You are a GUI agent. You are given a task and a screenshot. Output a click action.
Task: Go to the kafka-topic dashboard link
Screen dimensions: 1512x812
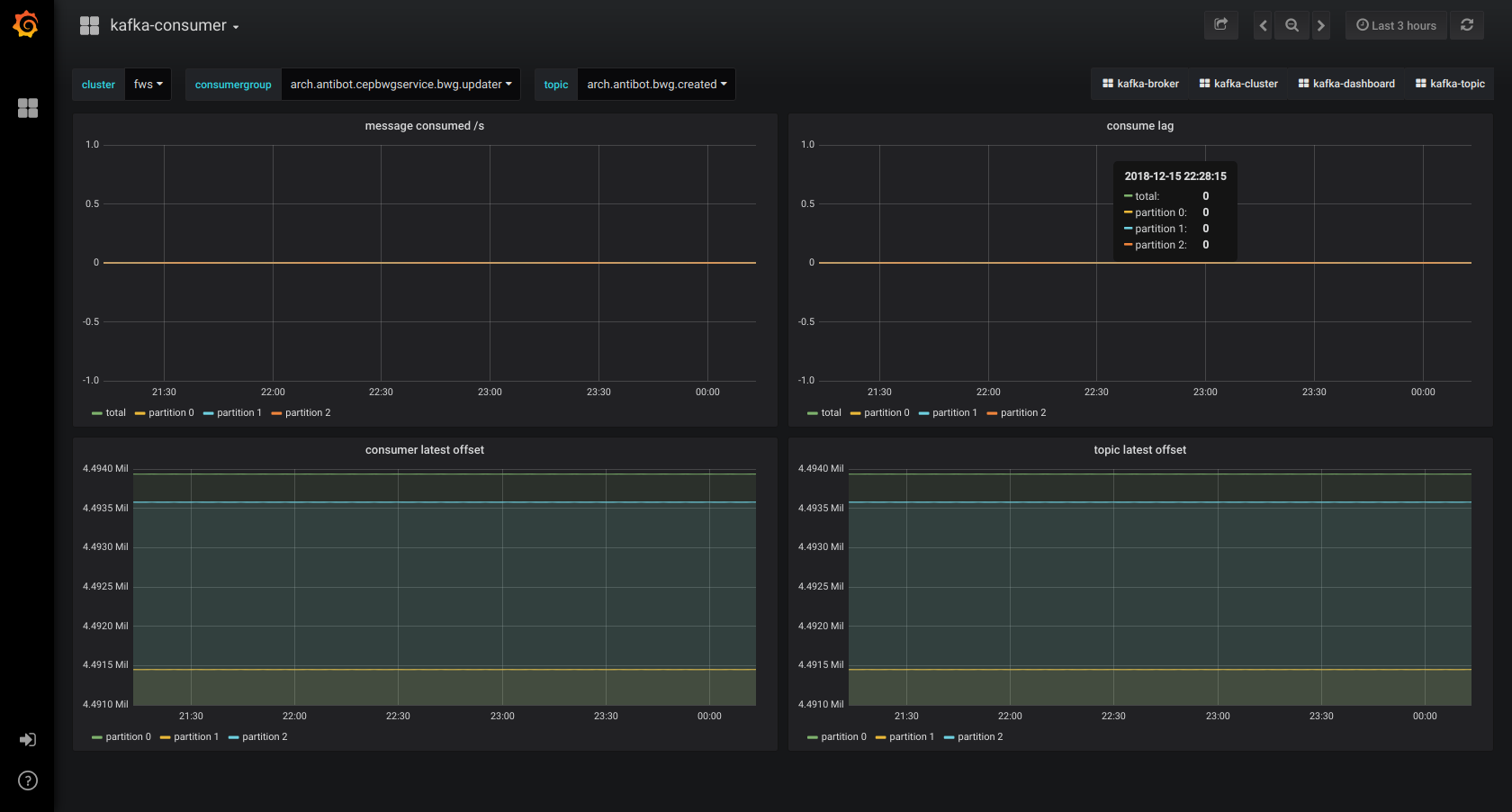(1450, 84)
